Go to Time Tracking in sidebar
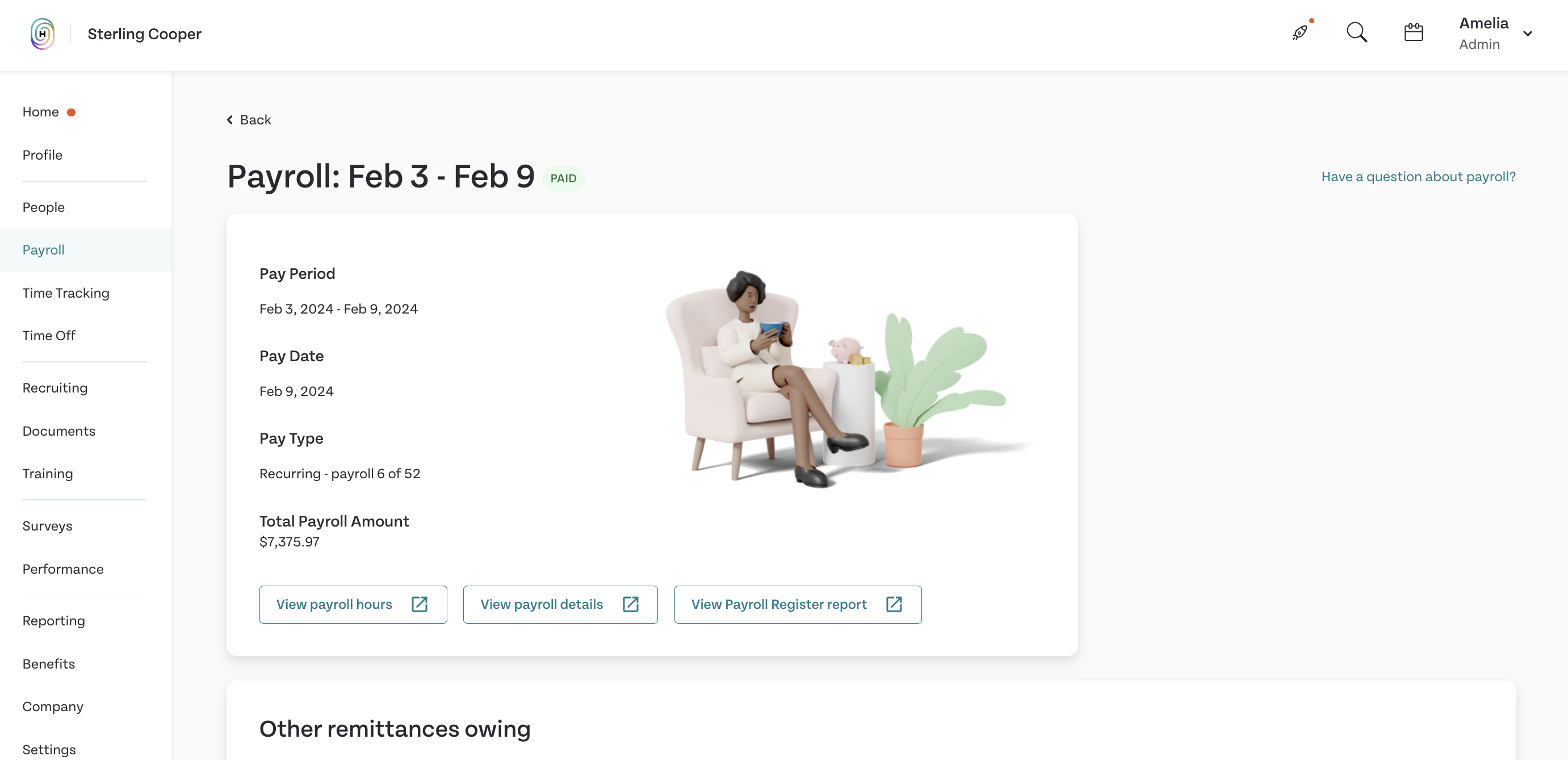1568x760 pixels. pos(66,293)
